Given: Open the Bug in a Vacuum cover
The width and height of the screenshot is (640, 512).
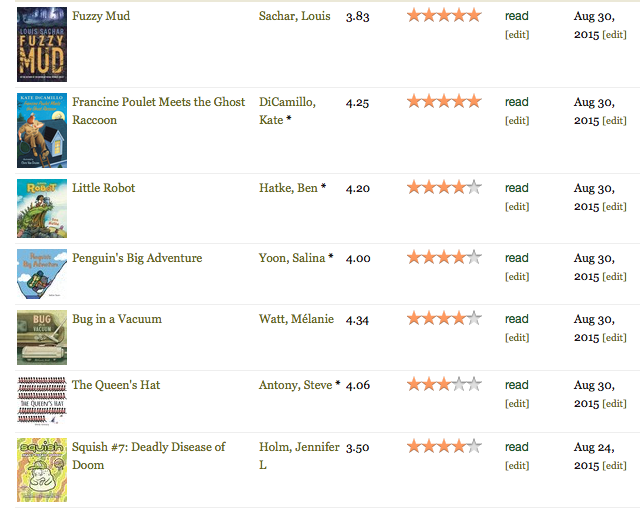Looking at the screenshot, I should [42, 337].
